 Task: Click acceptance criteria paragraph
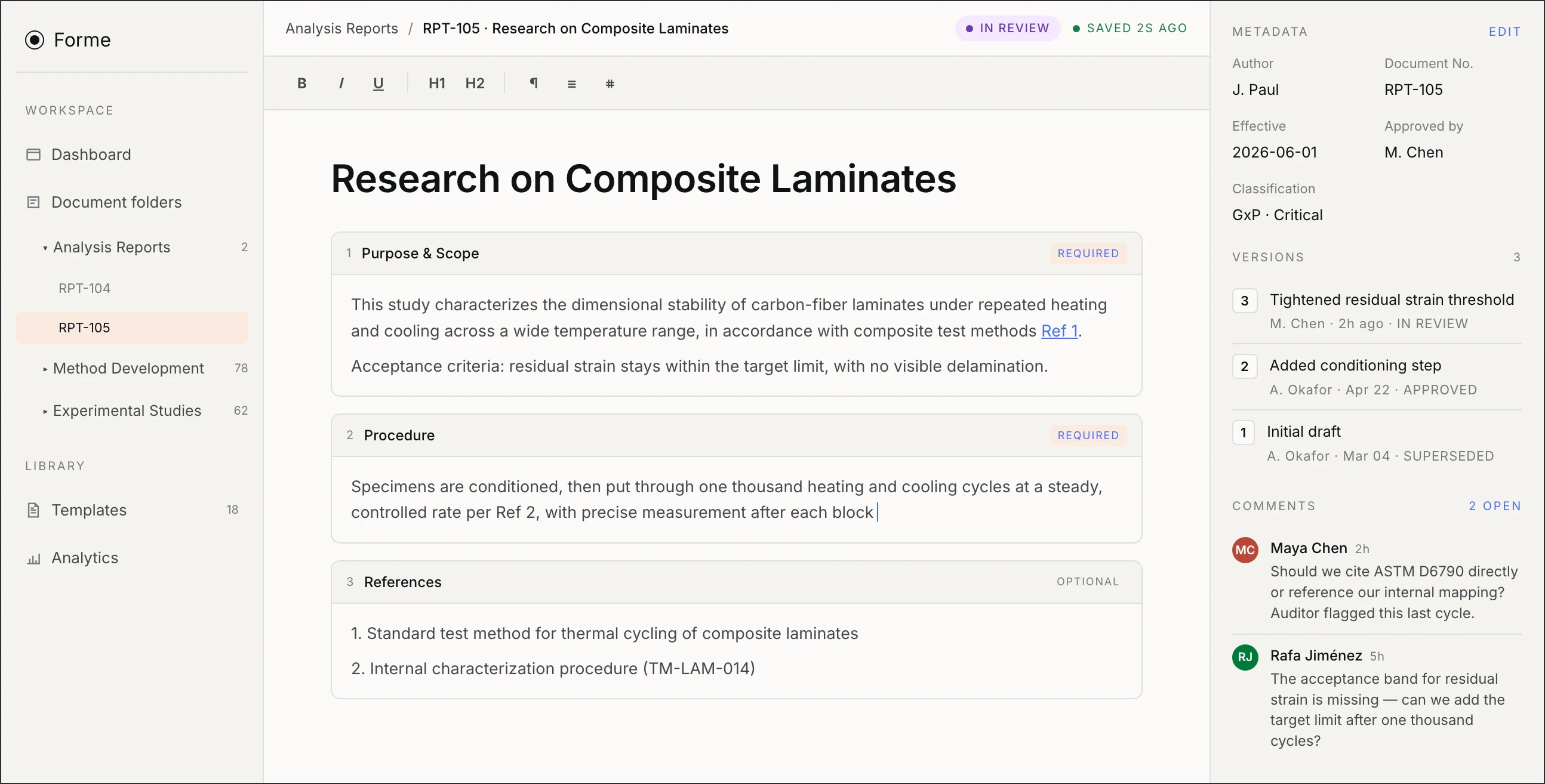[x=699, y=366]
